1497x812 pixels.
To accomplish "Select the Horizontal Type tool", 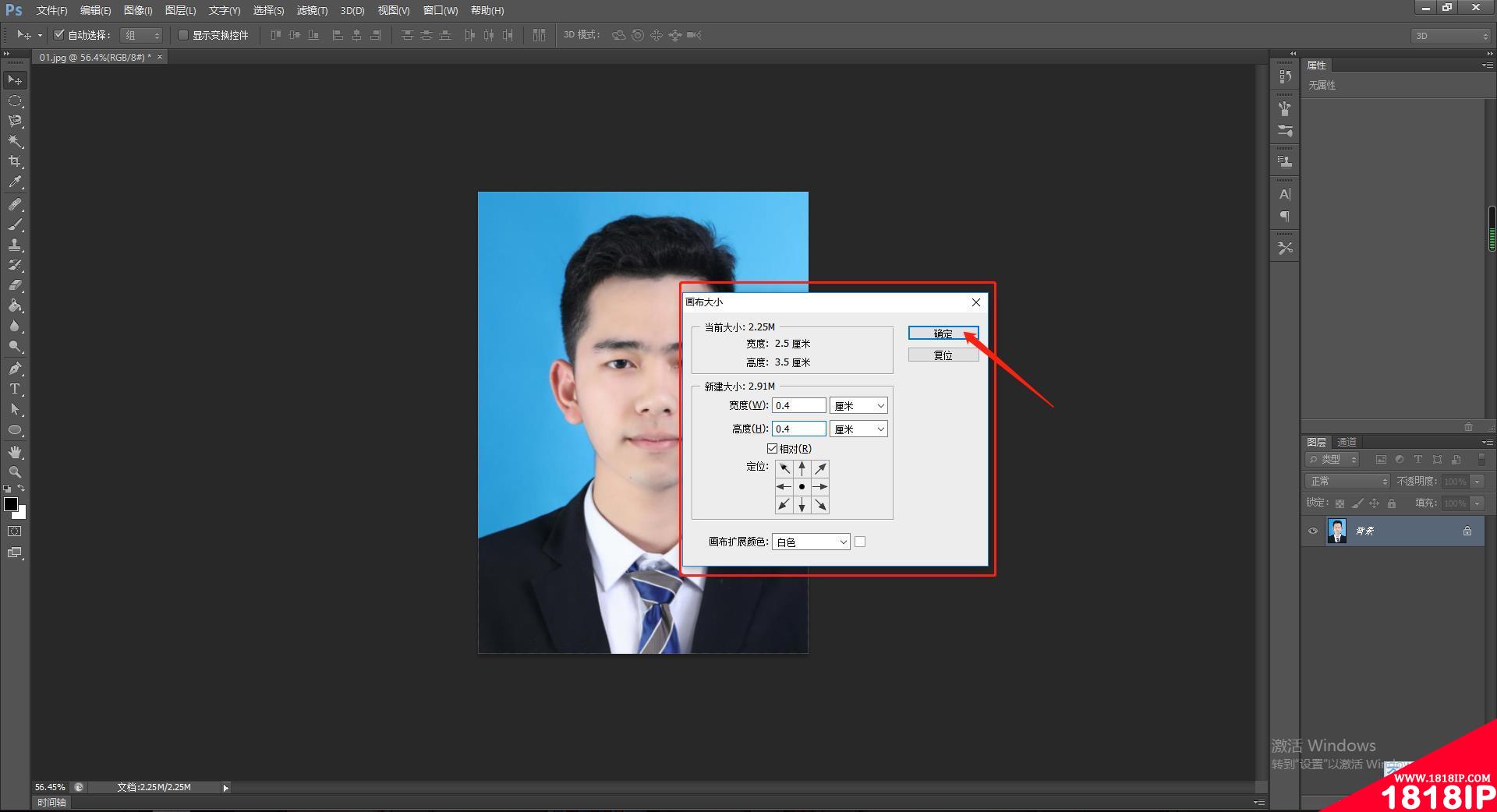I will (x=15, y=389).
